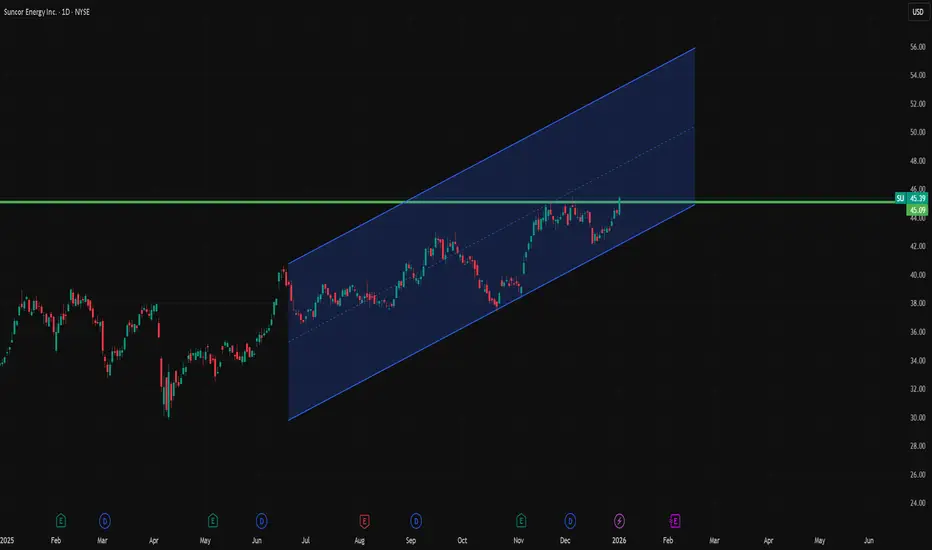Click the 38.00 price axis label

(918, 303)
